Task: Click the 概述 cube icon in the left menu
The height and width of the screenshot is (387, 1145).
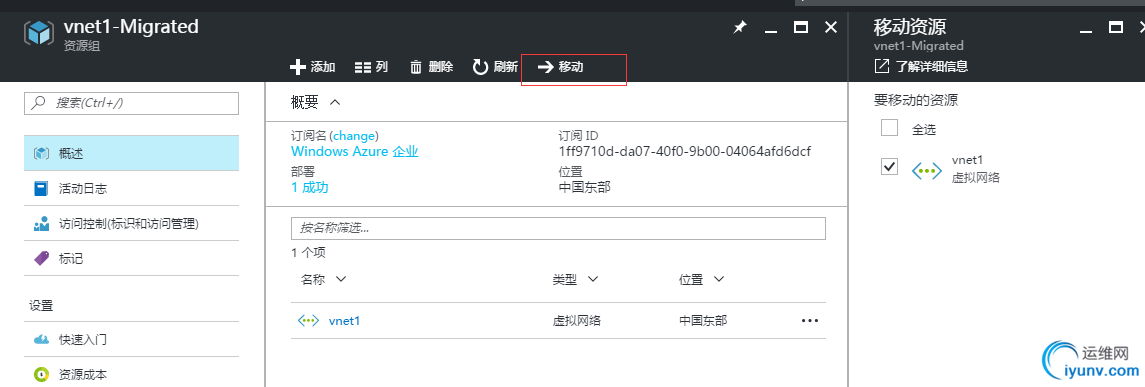Action: (41, 153)
